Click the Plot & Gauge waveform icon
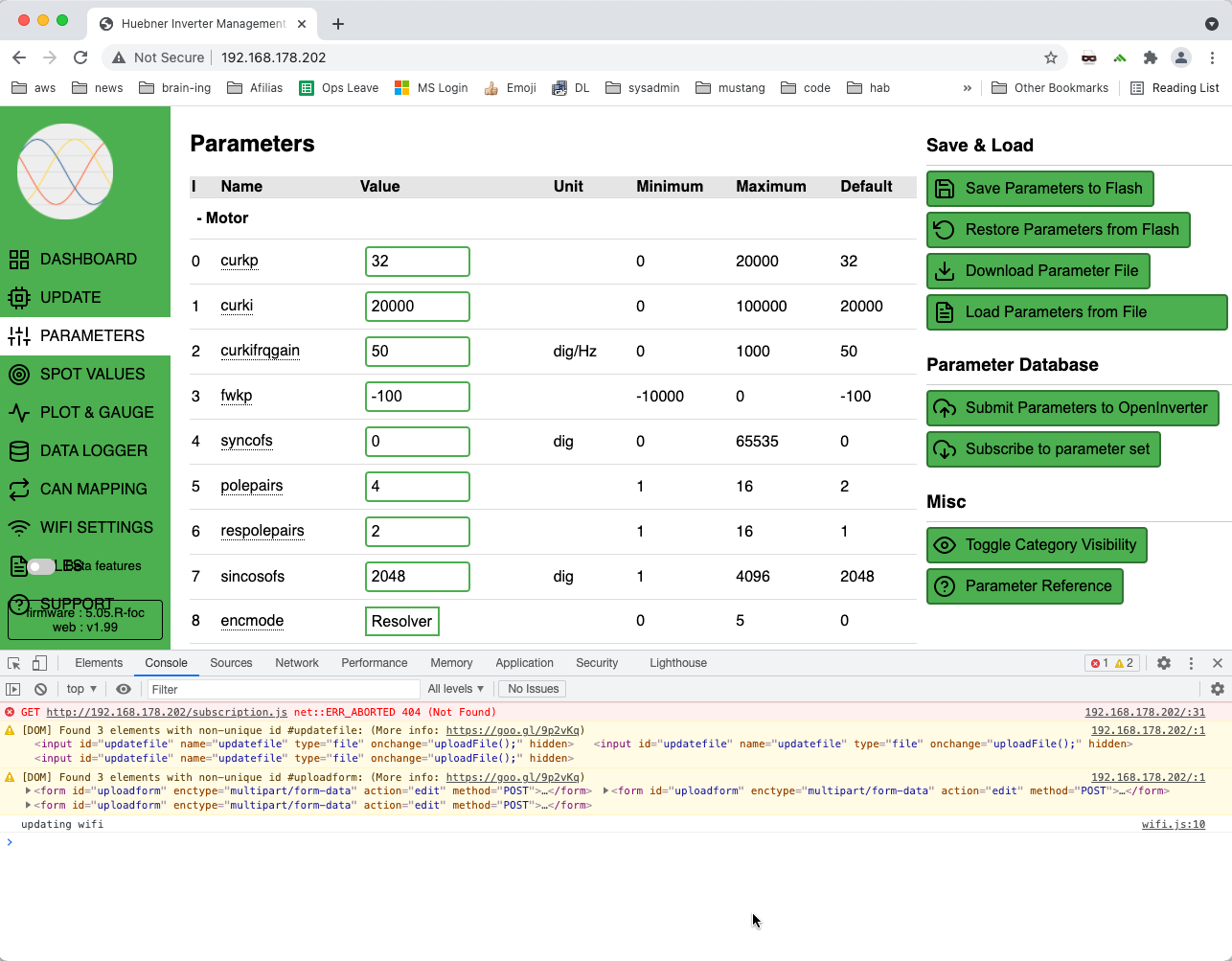The height and width of the screenshot is (961, 1232). (19, 413)
